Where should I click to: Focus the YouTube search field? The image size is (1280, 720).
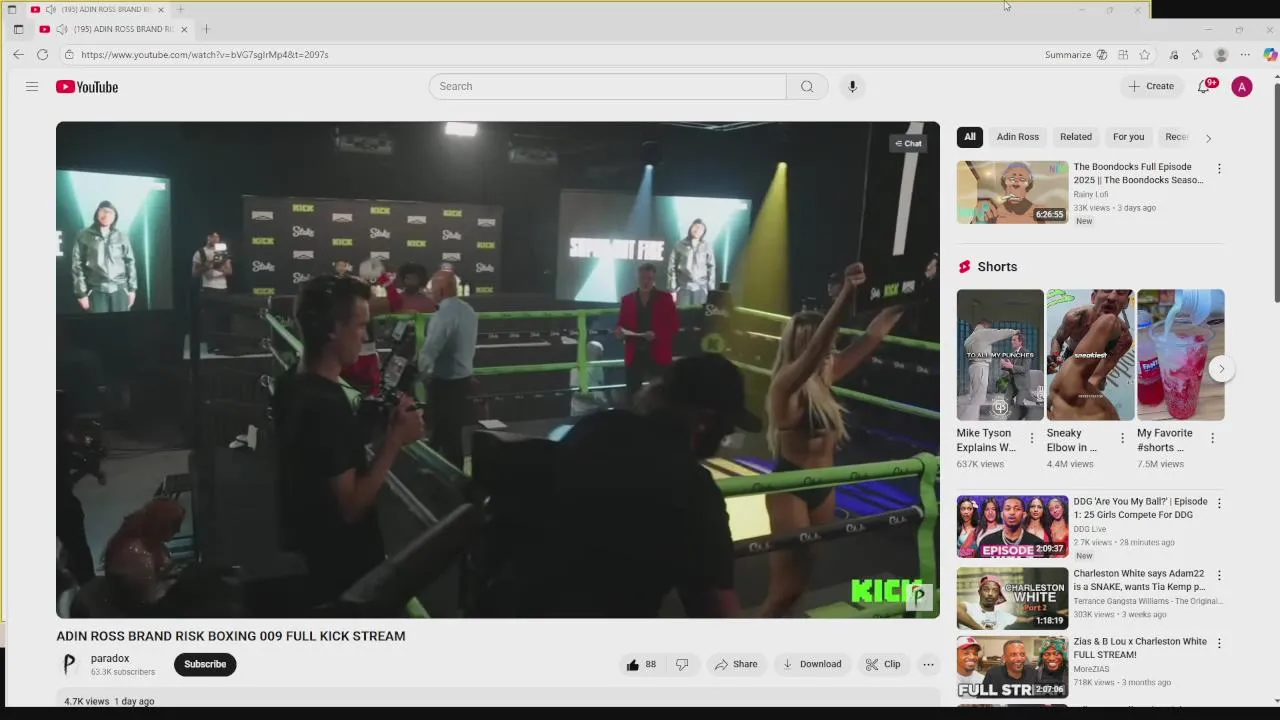(x=607, y=86)
